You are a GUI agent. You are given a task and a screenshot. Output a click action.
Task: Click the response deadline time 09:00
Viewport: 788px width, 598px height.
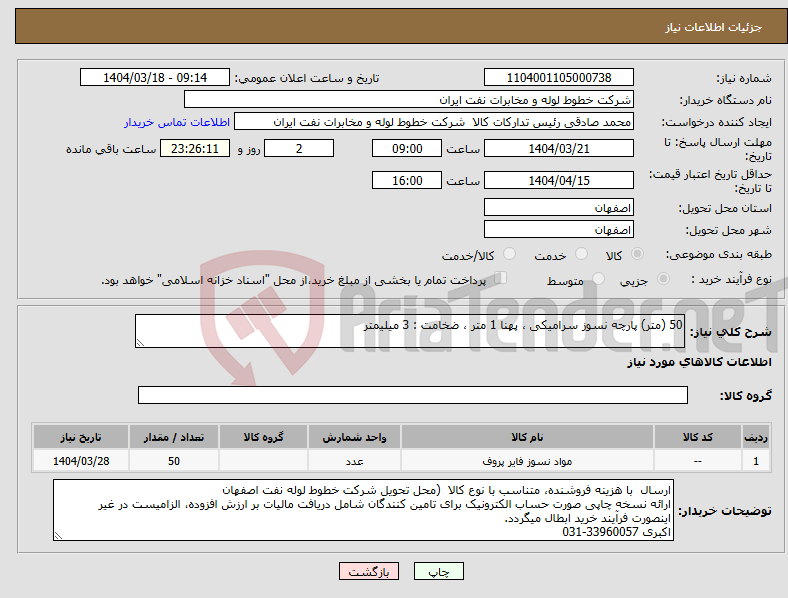(x=407, y=148)
